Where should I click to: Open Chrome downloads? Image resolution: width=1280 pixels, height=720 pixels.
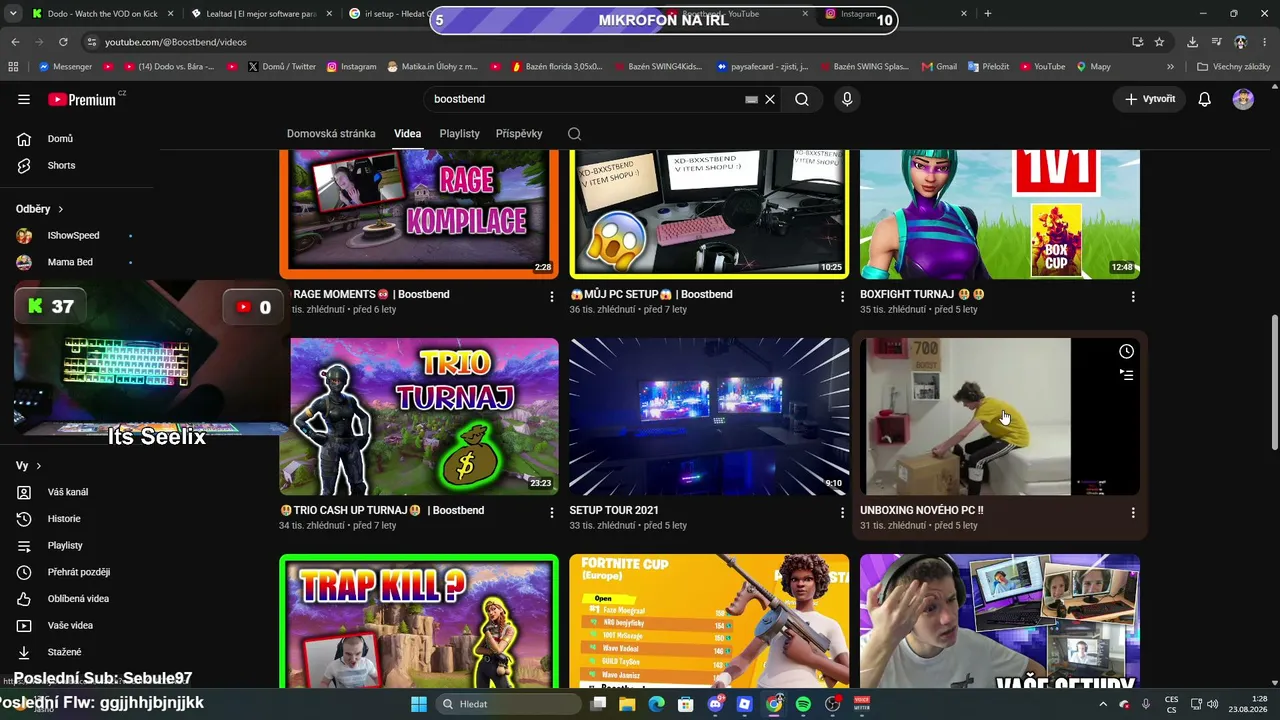[1192, 42]
